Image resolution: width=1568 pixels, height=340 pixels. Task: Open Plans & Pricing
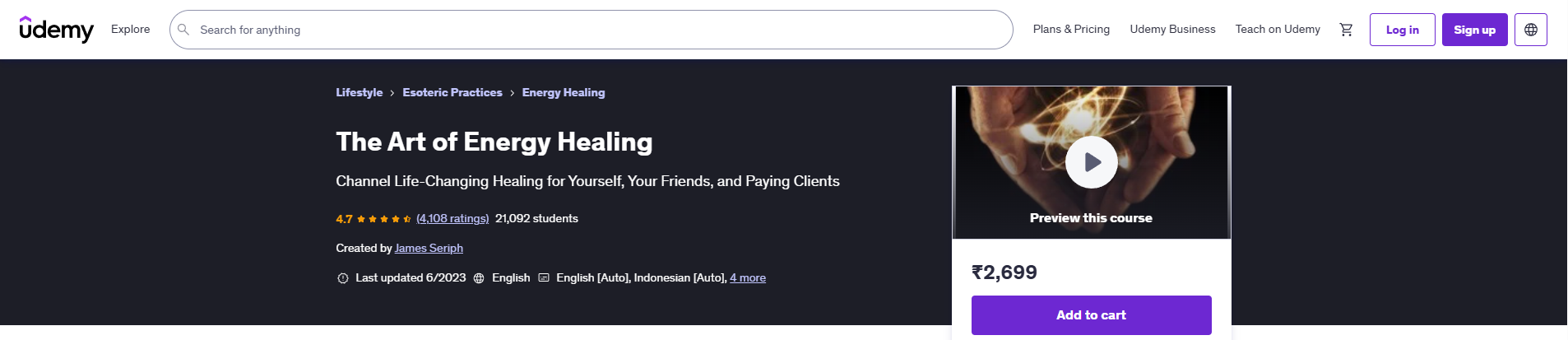[x=1071, y=30]
